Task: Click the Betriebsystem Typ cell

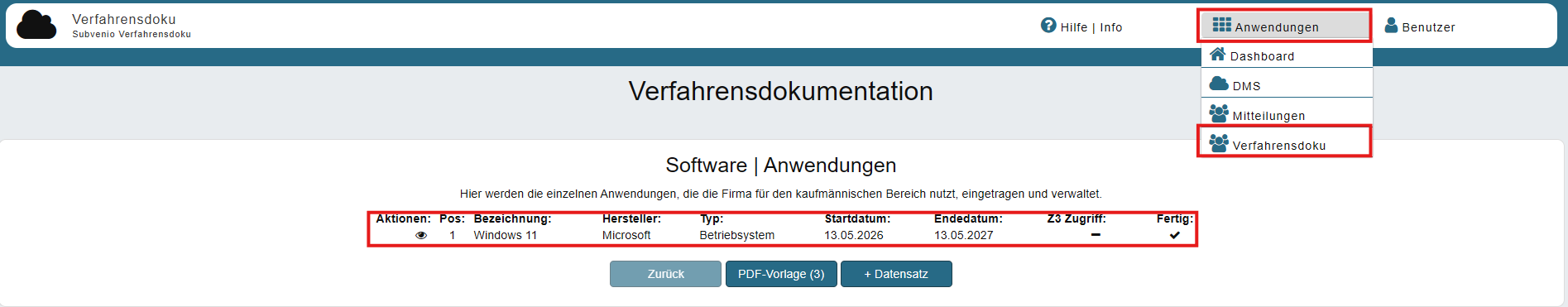Action: tap(737, 235)
